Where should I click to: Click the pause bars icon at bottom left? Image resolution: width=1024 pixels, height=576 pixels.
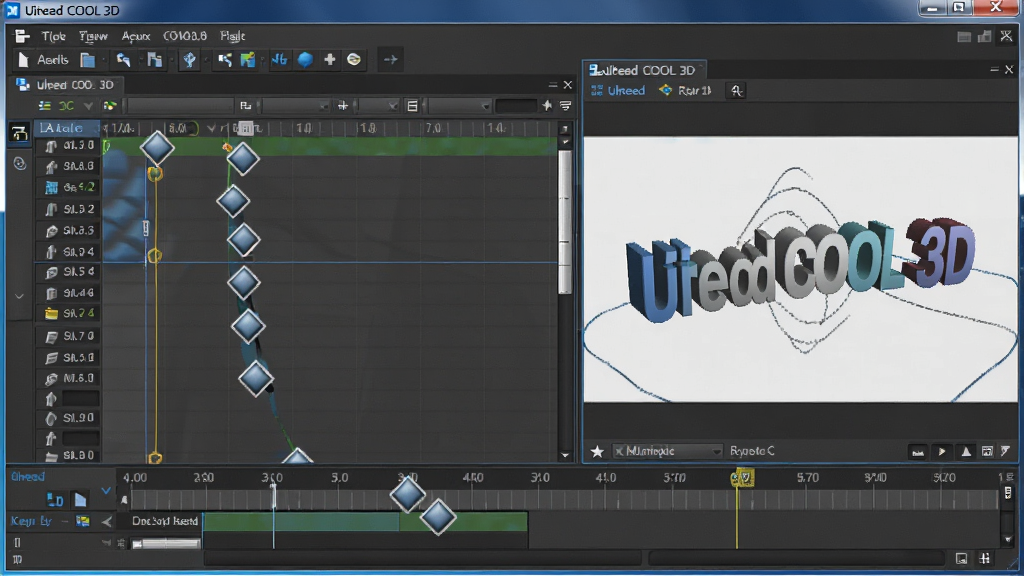point(18,542)
